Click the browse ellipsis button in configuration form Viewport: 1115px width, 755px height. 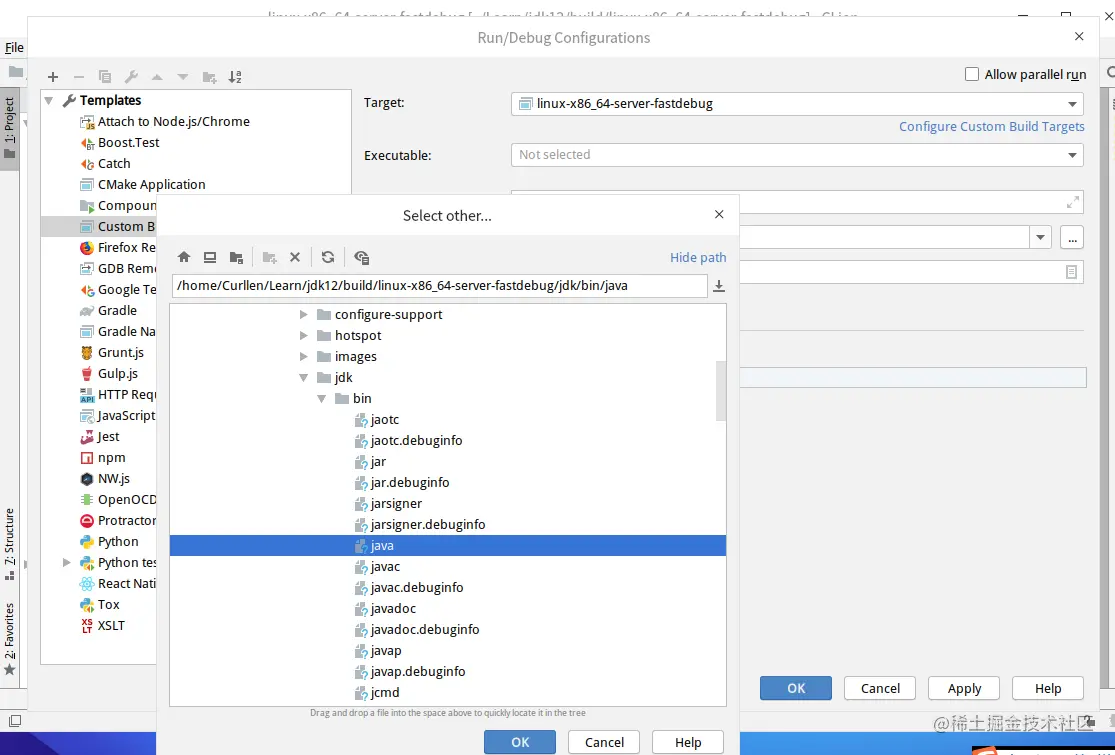(1072, 237)
